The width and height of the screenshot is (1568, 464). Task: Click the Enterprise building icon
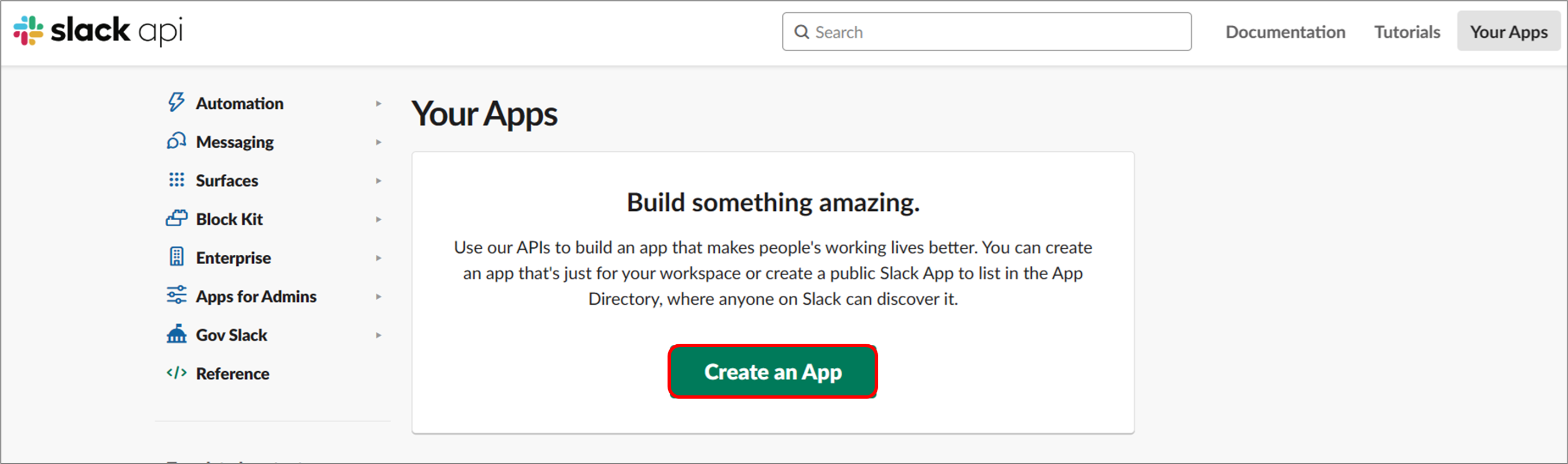(176, 257)
